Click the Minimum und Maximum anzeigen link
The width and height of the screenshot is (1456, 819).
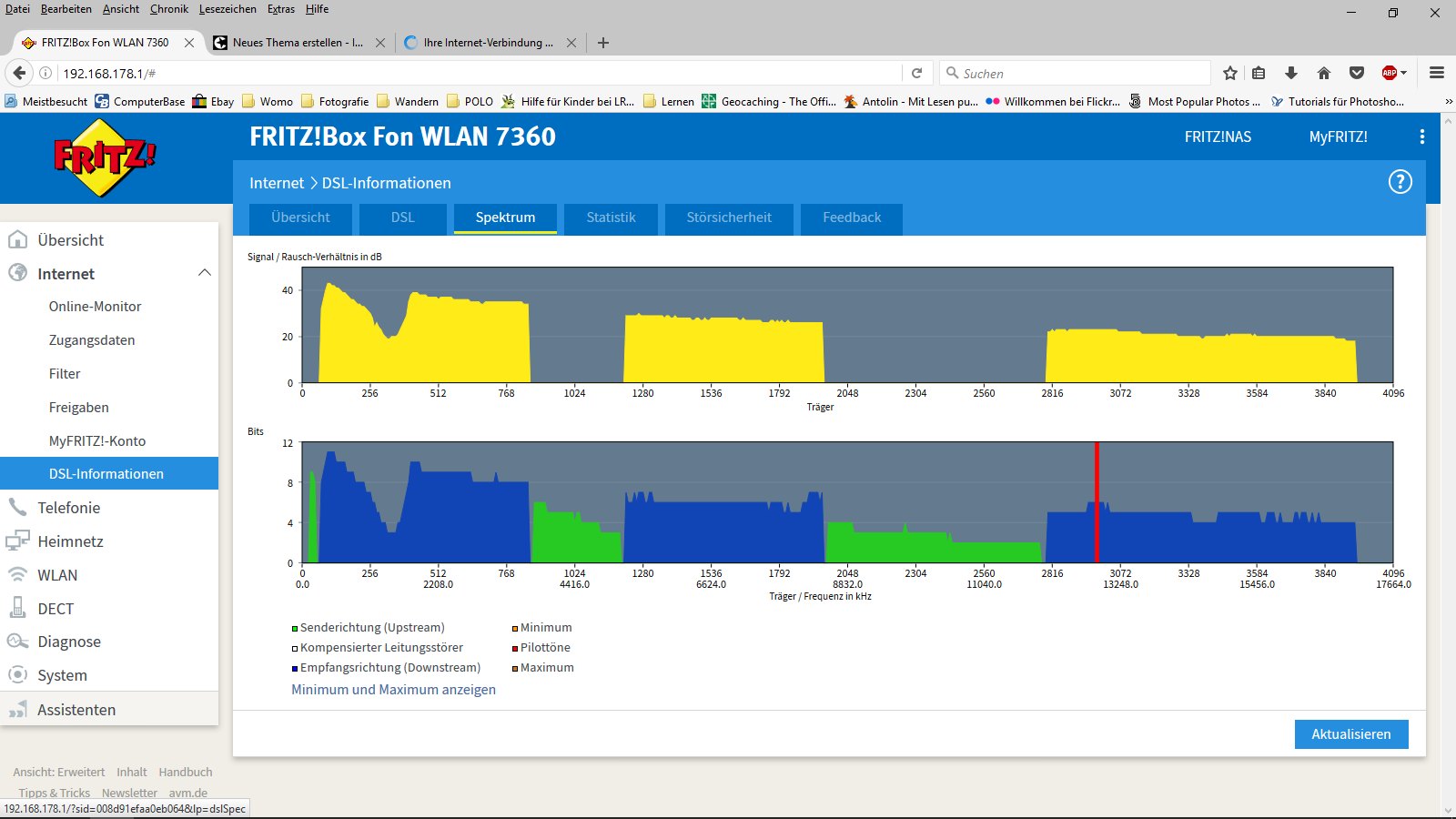click(x=393, y=690)
